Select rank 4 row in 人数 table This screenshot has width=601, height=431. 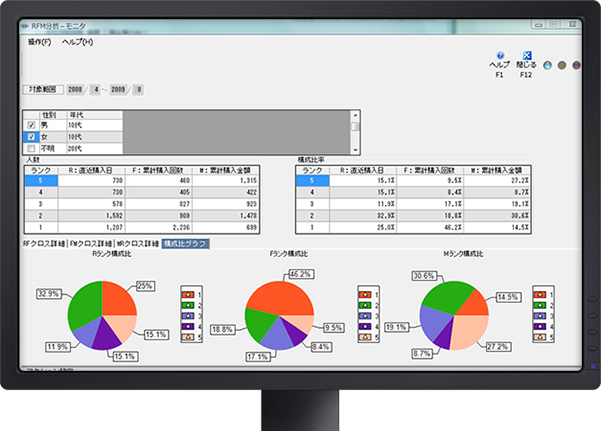pos(142,192)
